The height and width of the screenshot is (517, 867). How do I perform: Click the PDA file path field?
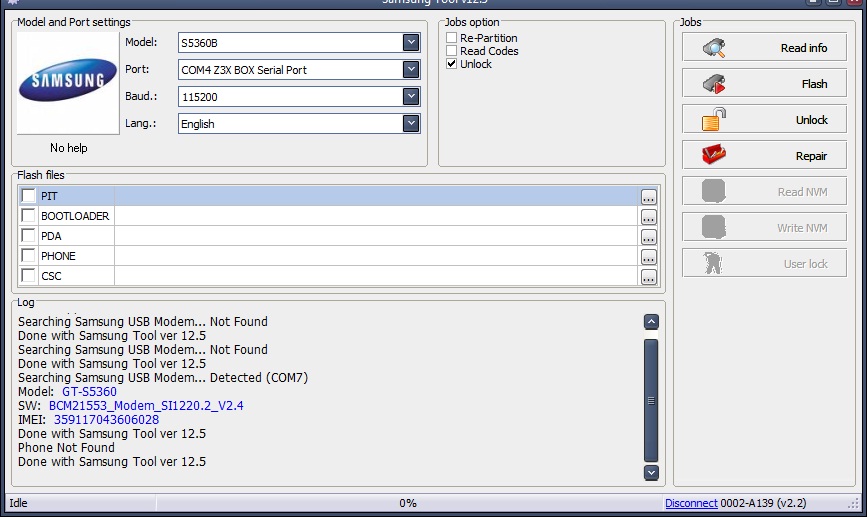(376, 236)
